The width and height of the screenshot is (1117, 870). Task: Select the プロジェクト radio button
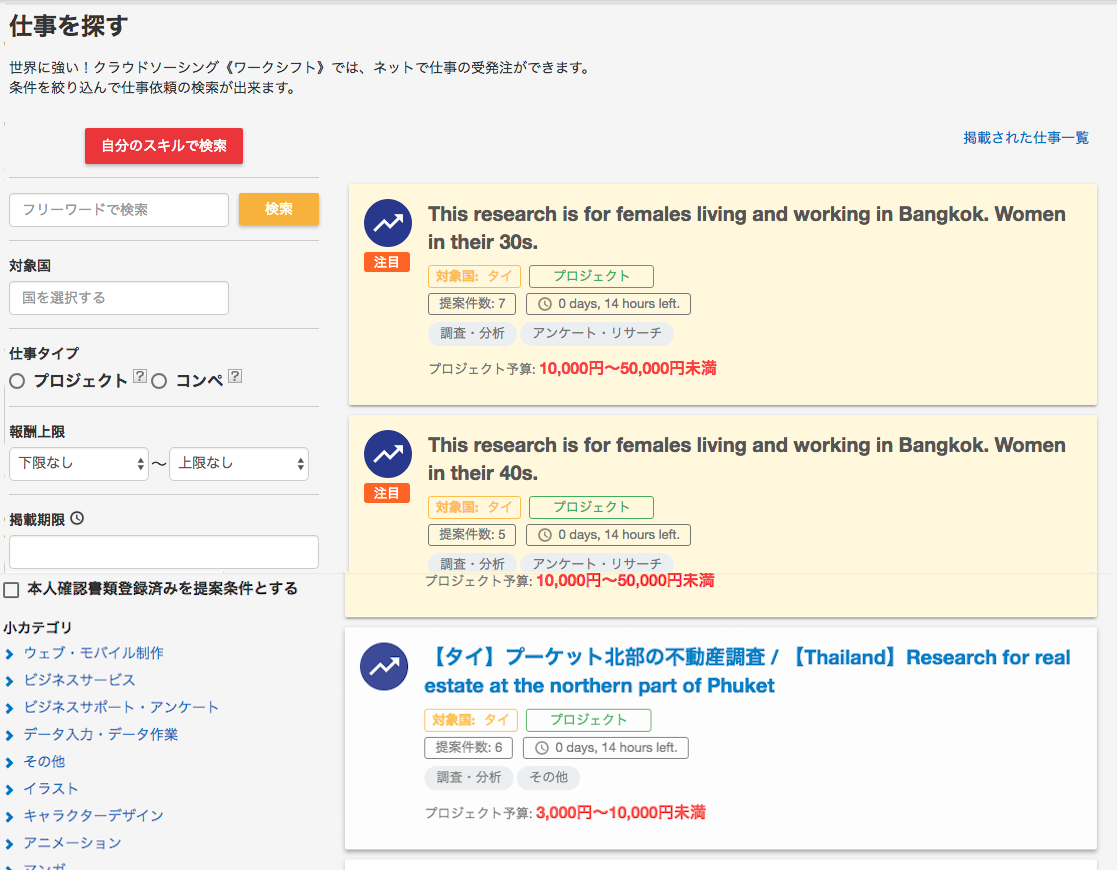point(17,381)
